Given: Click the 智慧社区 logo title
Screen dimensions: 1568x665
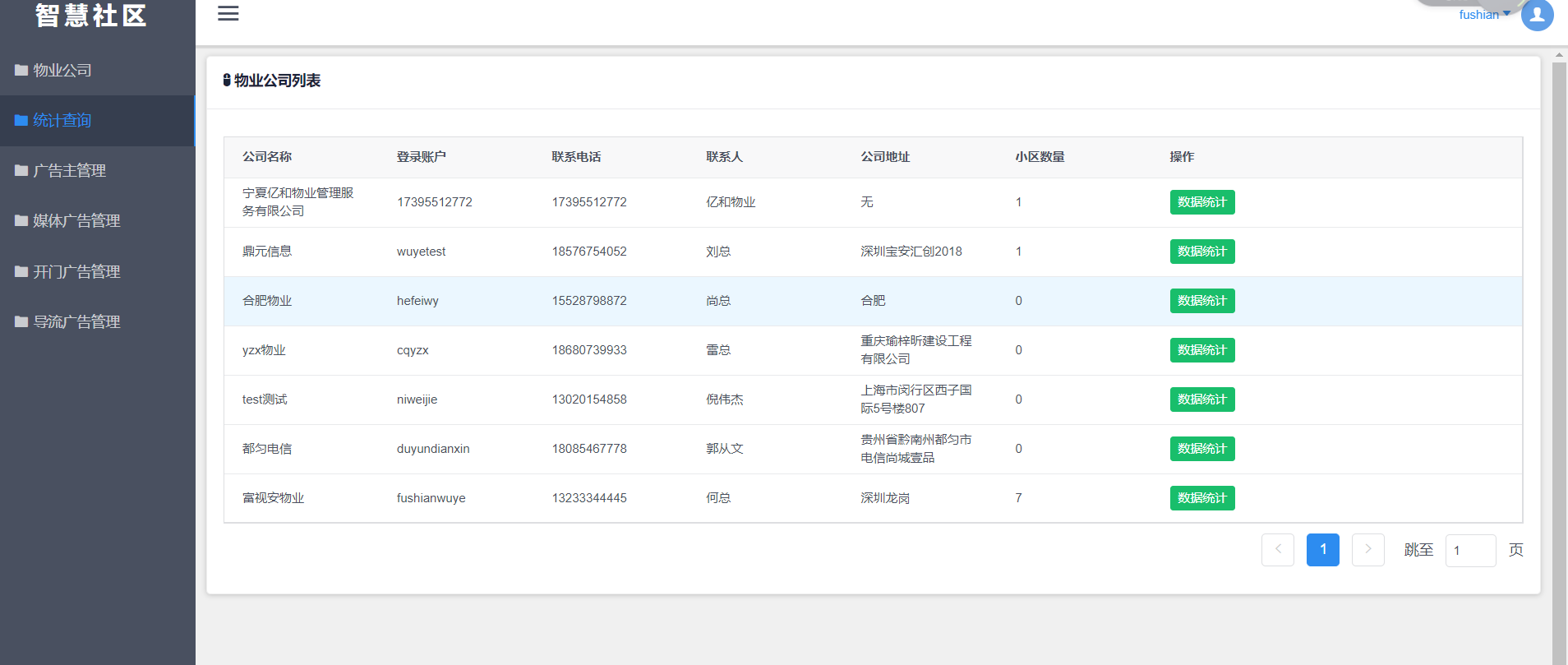Looking at the screenshot, I should pyautogui.click(x=91, y=16).
